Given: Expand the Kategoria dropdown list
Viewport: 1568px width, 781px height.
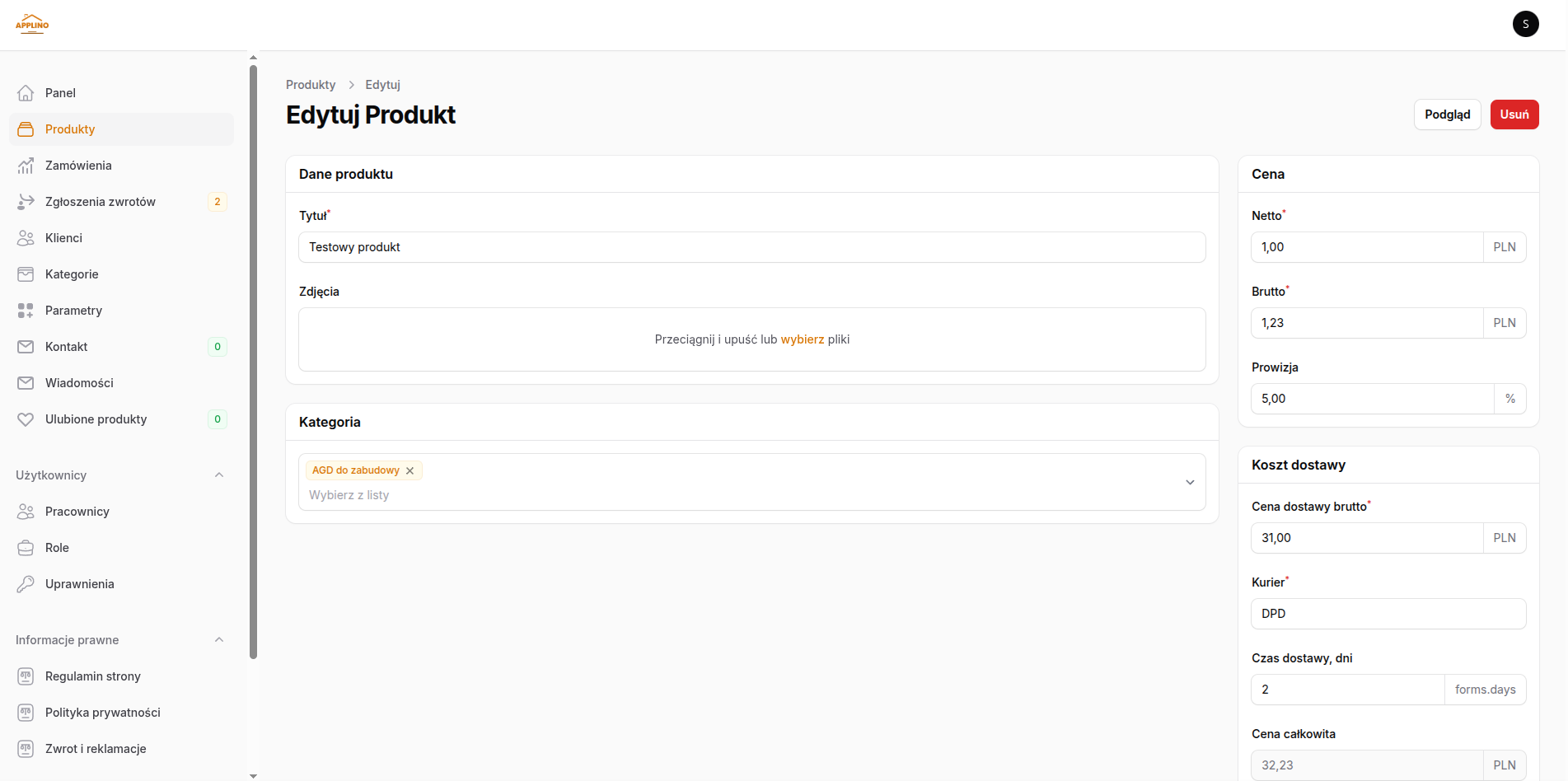Looking at the screenshot, I should point(1190,482).
